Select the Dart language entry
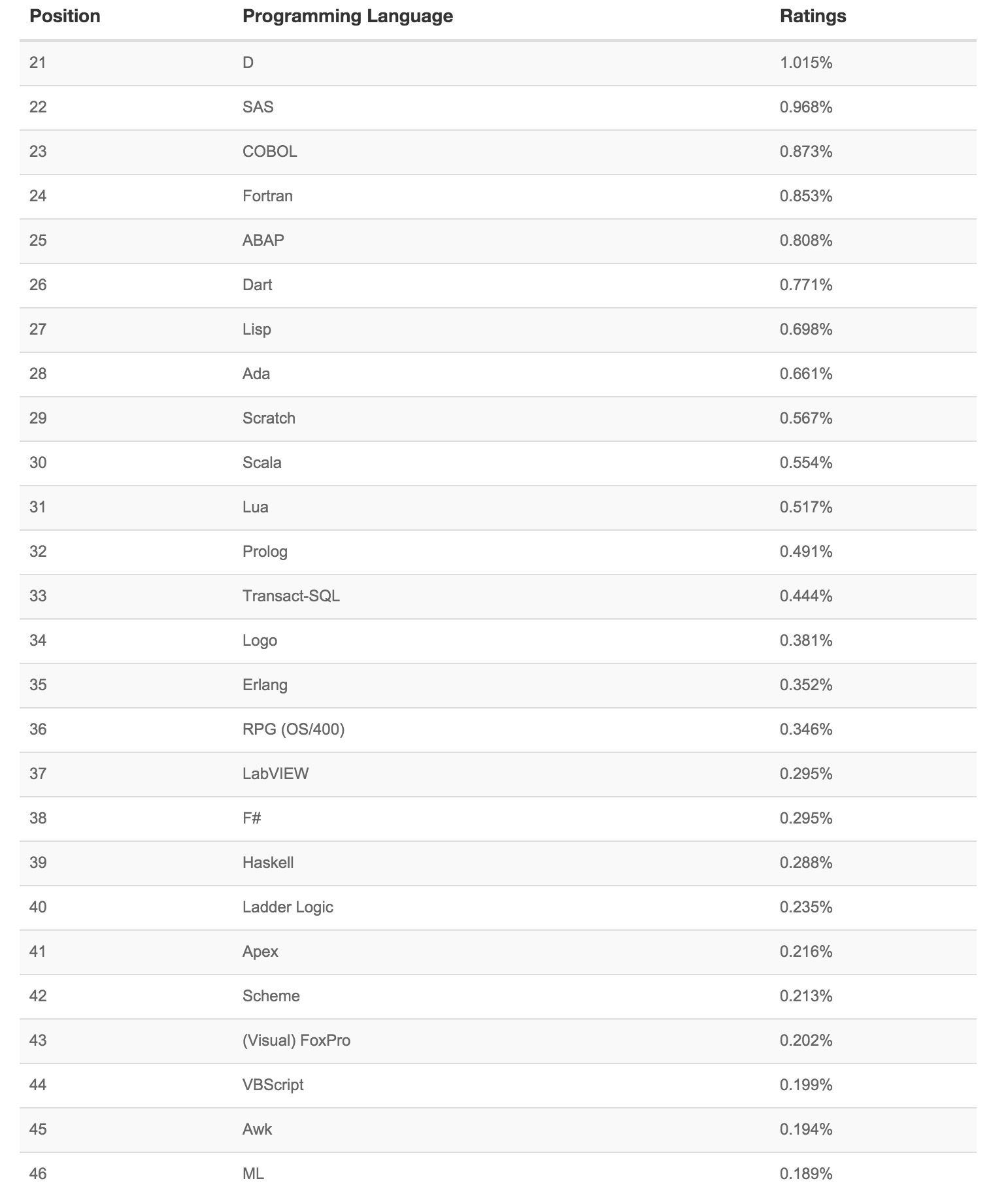This screenshot has height=1183, width=1008. [x=257, y=285]
